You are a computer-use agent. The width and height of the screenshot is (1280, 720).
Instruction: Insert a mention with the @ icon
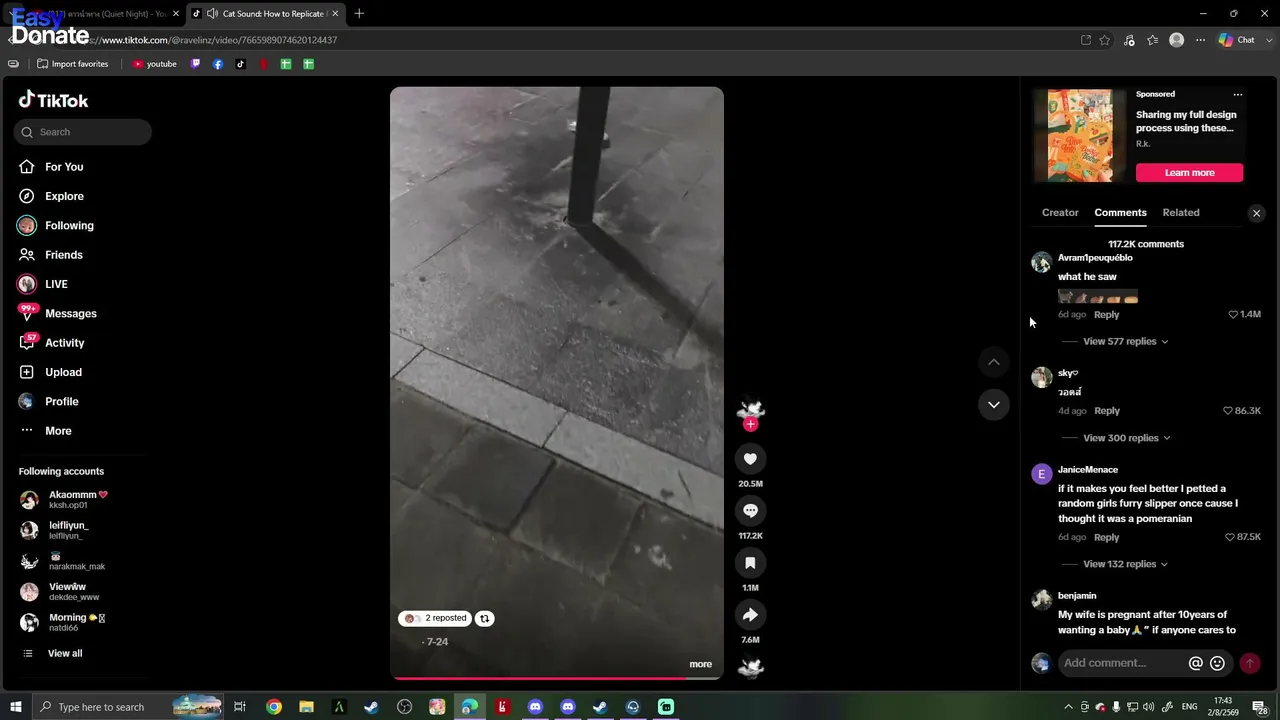click(x=1195, y=663)
